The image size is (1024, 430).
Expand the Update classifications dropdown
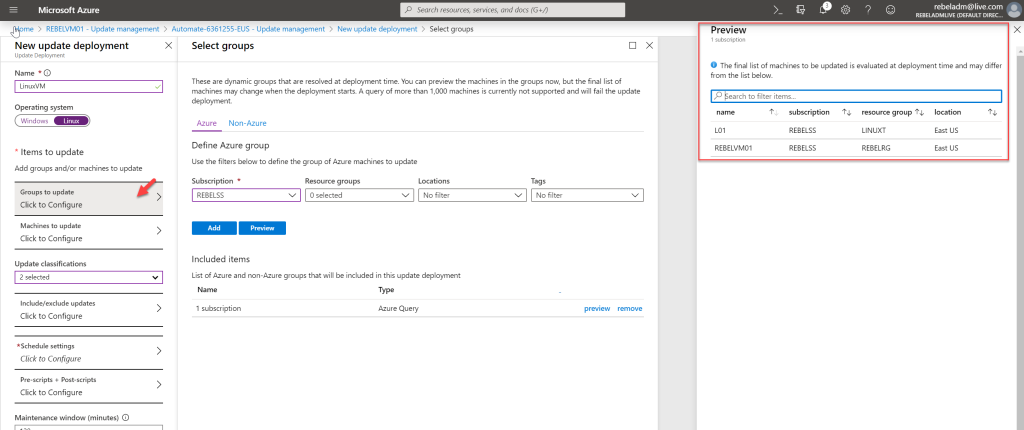88,277
